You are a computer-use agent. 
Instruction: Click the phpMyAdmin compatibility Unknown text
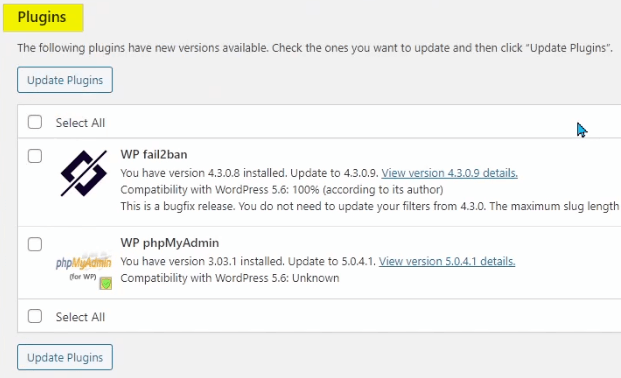tap(230, 278)
